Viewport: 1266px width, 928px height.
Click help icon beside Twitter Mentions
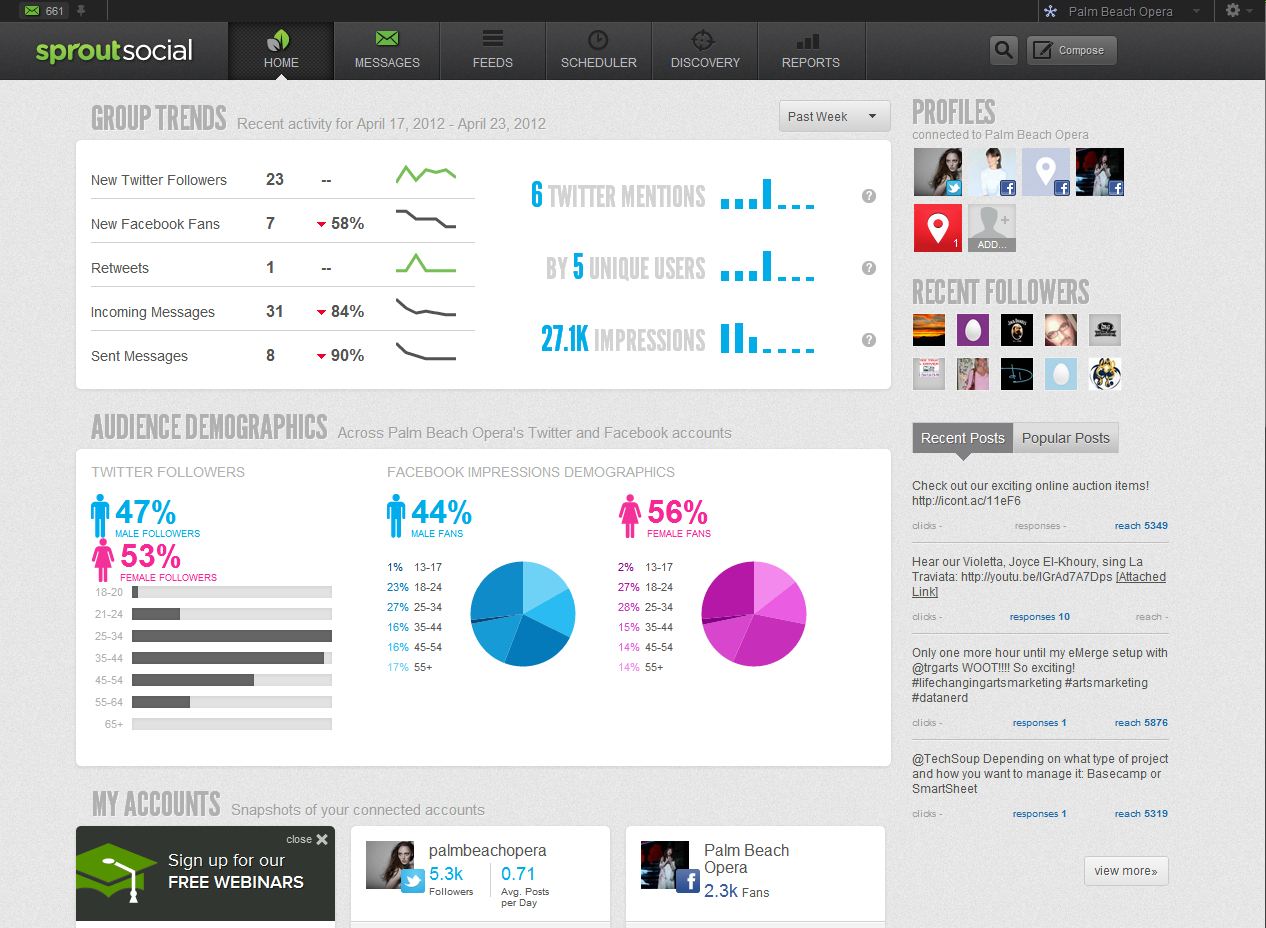coord(869,196)
